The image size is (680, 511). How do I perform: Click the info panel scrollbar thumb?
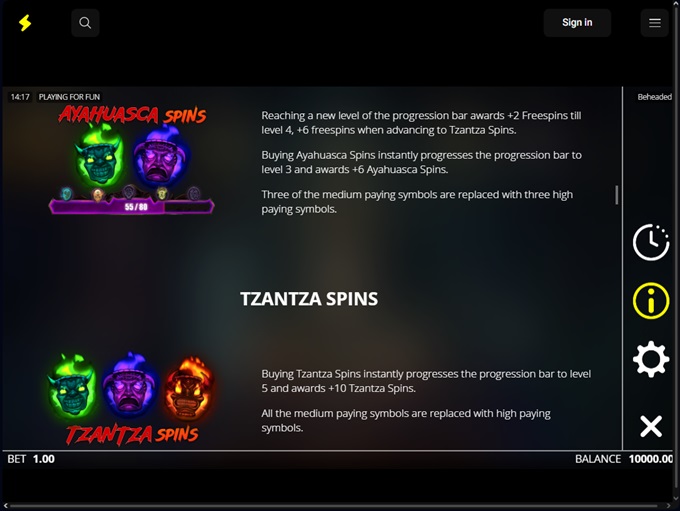[x=616, y=195]
